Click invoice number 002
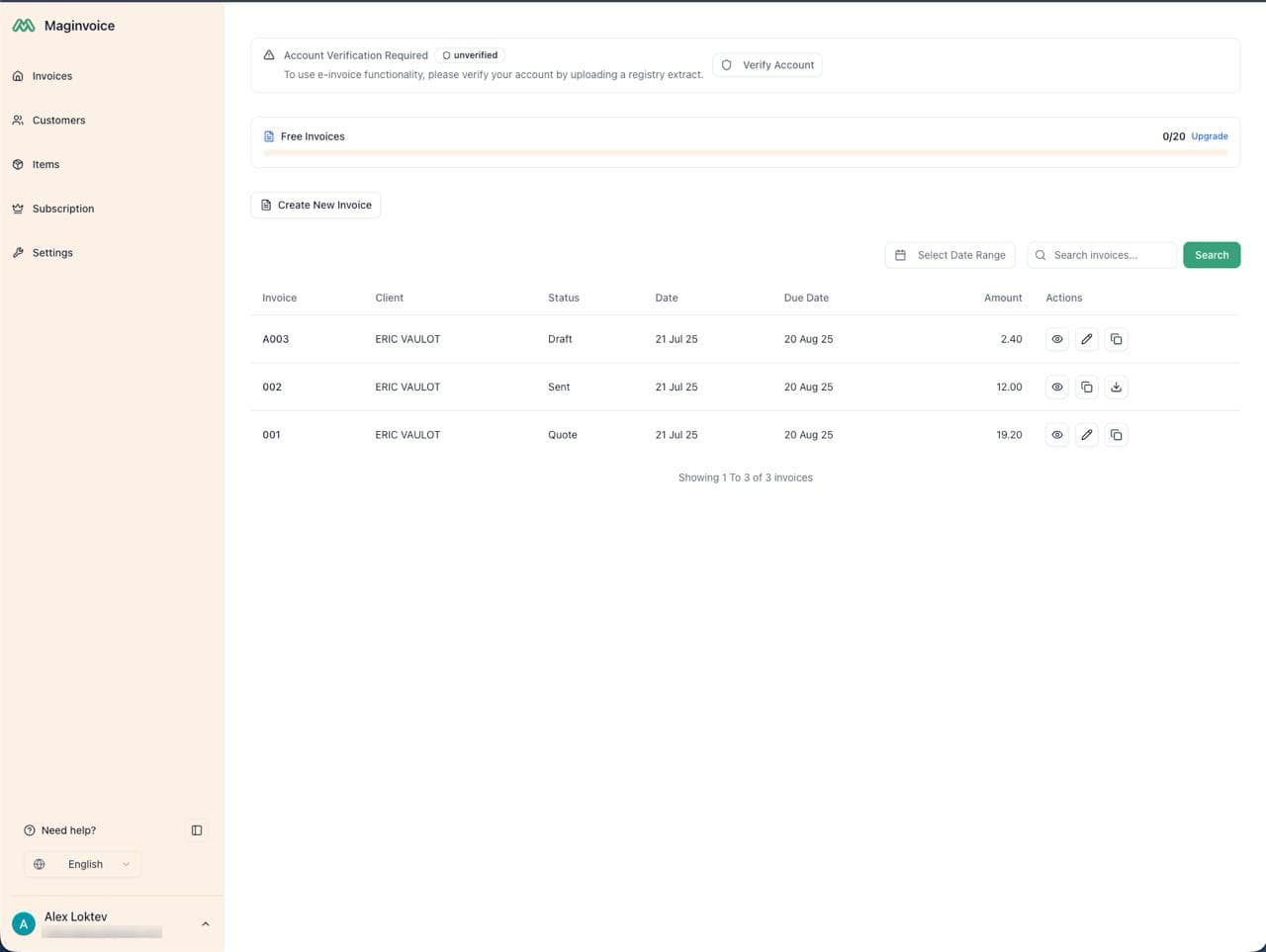This screenshot has height=952, width=1266. tap(272, 387)
